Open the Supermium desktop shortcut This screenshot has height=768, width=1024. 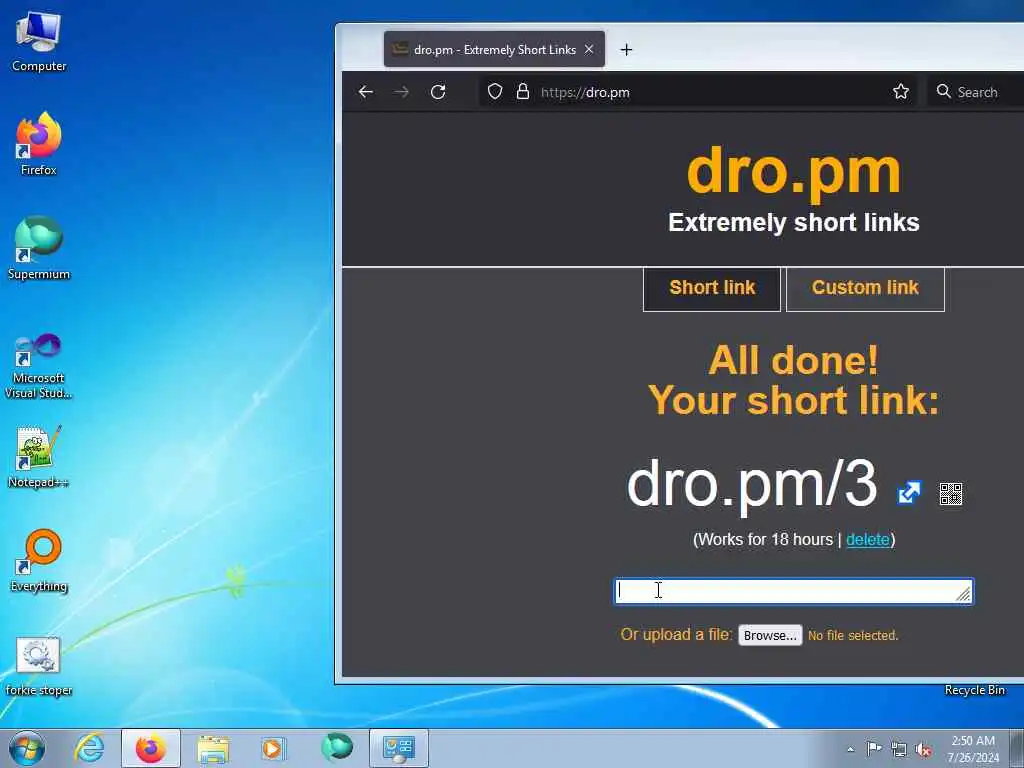point(39,248)
